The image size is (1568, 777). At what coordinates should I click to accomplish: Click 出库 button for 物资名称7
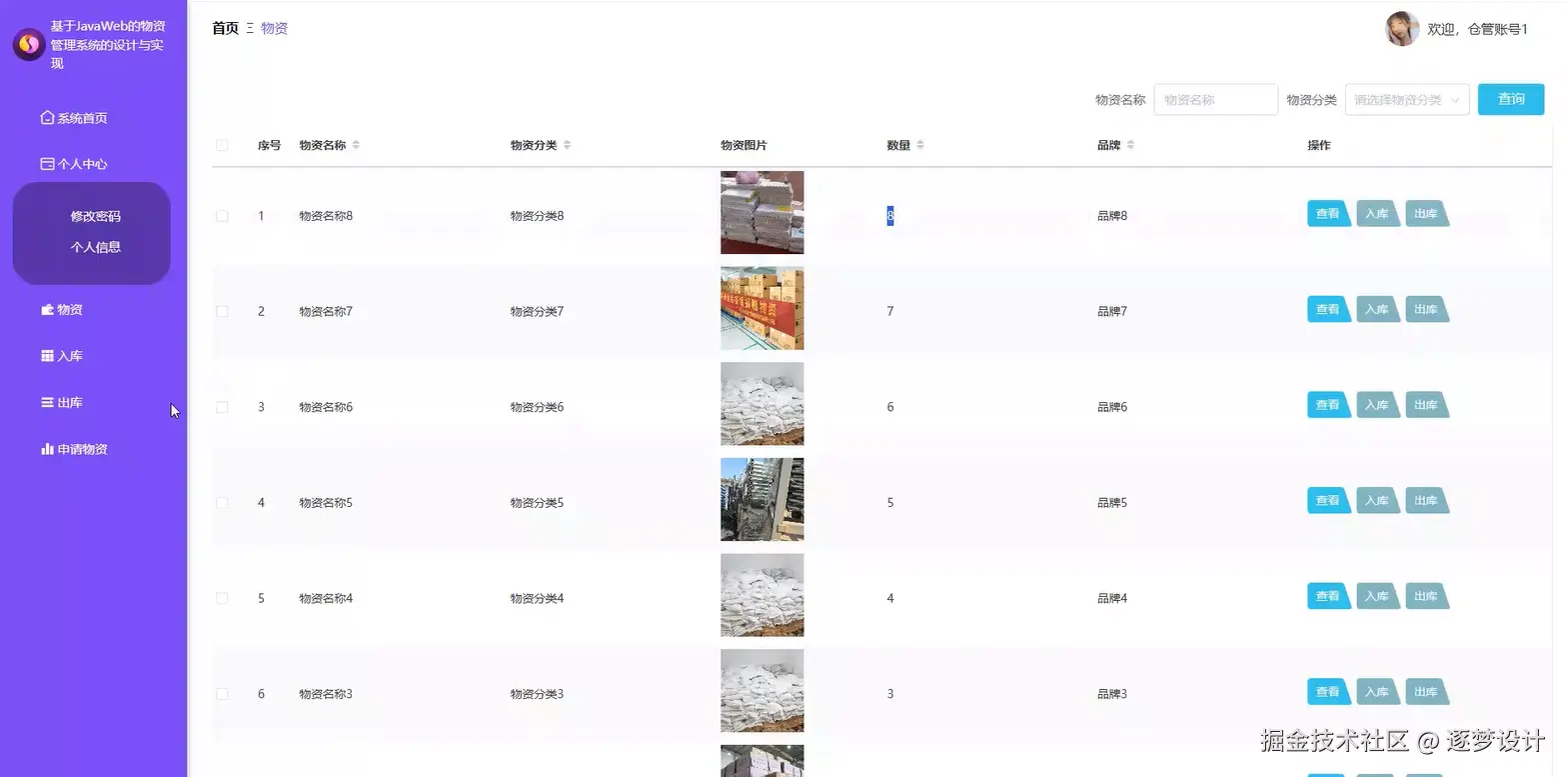coord(1426,310)
